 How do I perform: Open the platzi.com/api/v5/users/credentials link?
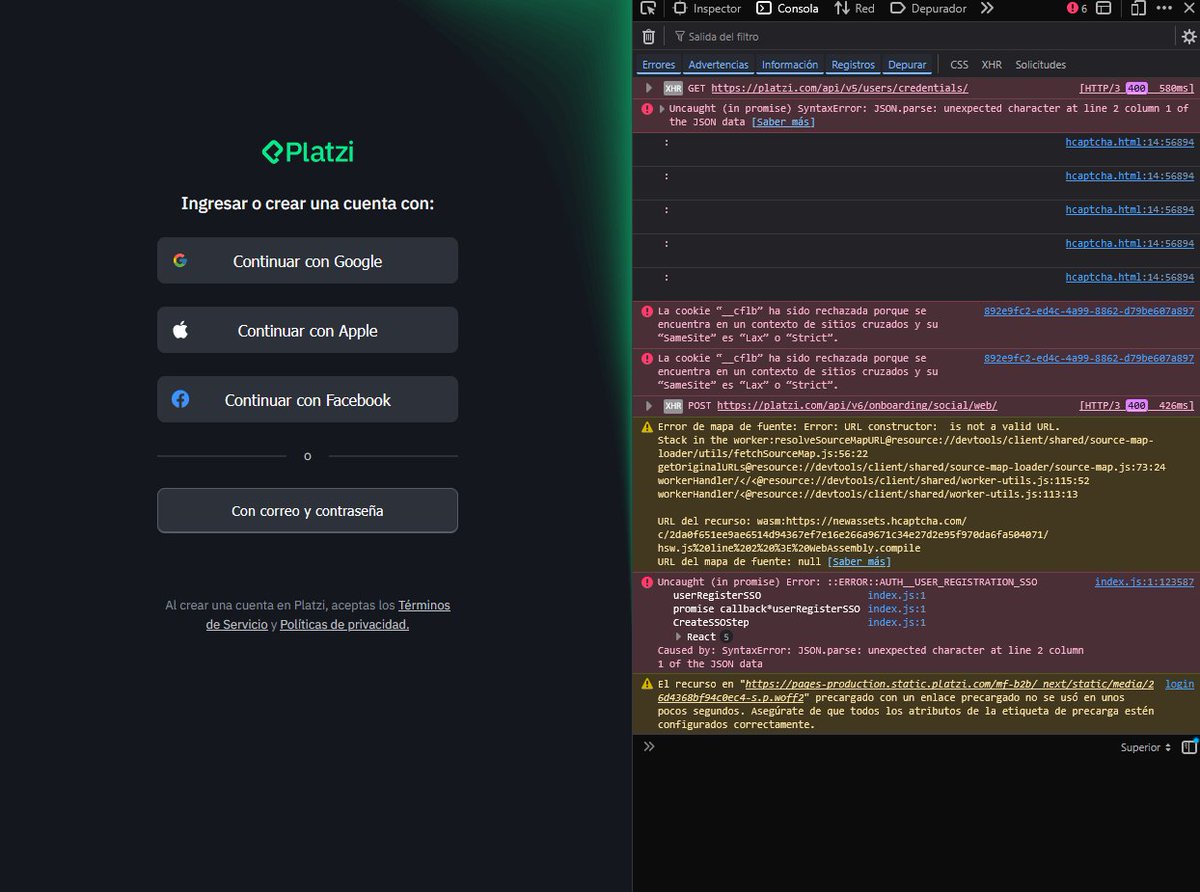(839, 88)
